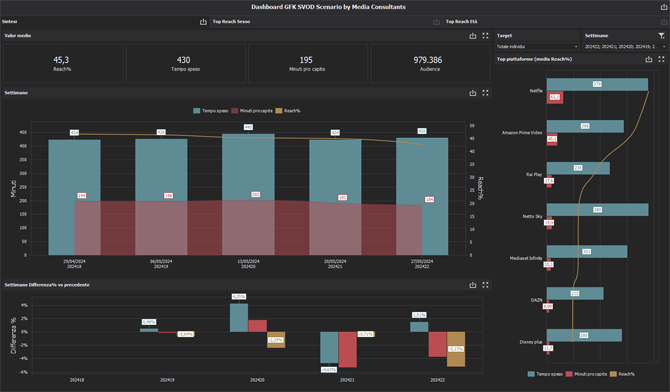Select the 195 Minuti pro capite card

(308, 63)
